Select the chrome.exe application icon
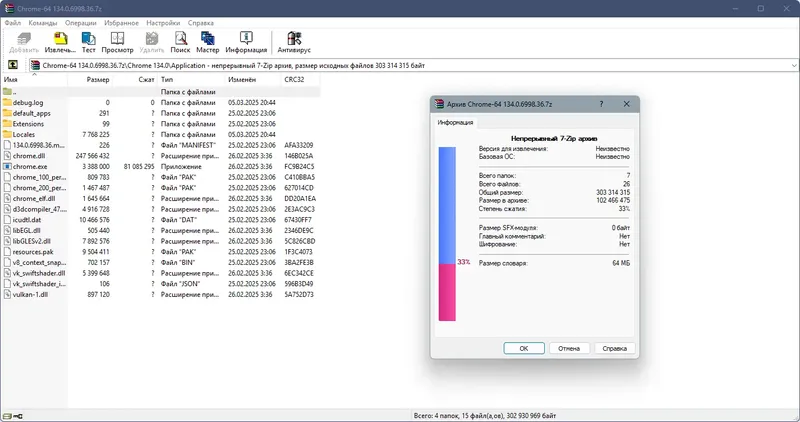The height and width of the screenshot is (422, 800). 7,166
